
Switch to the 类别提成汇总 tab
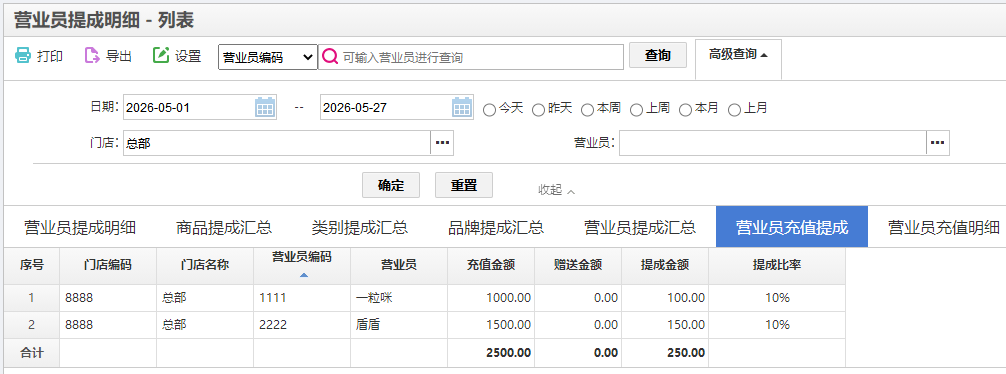click(360, 227)
